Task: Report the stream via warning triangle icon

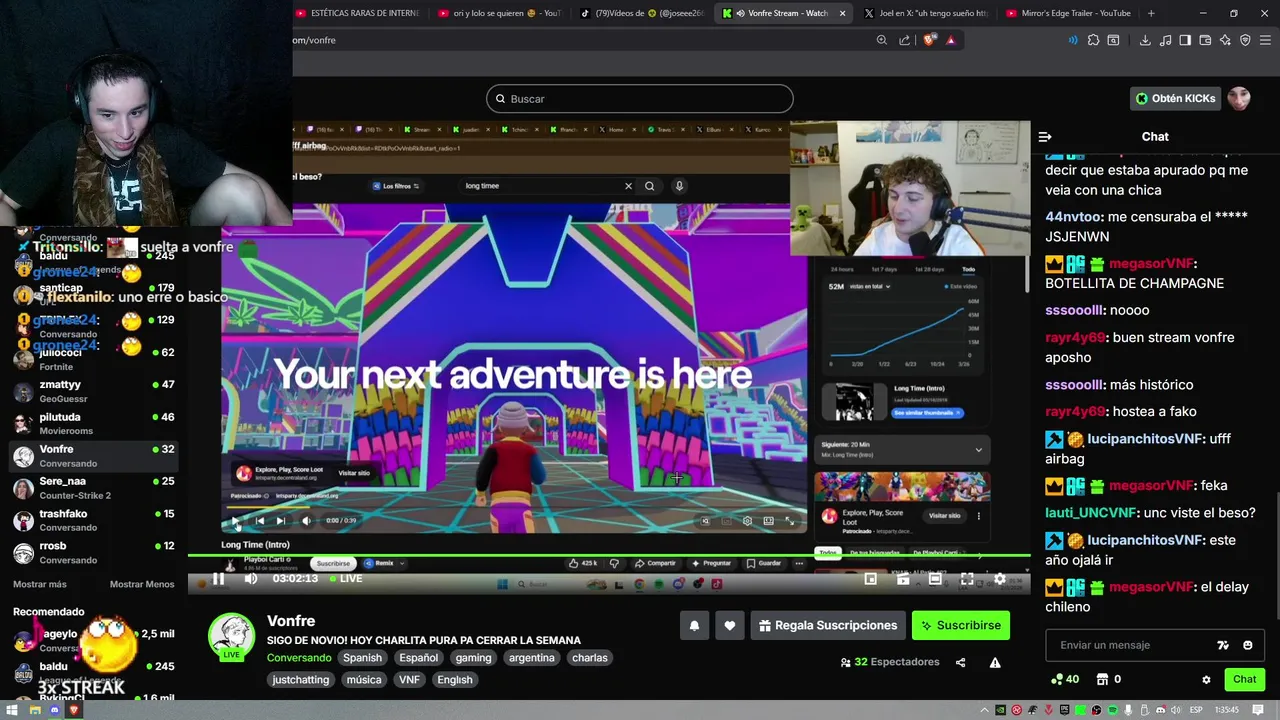Action: tap(995, 662)
